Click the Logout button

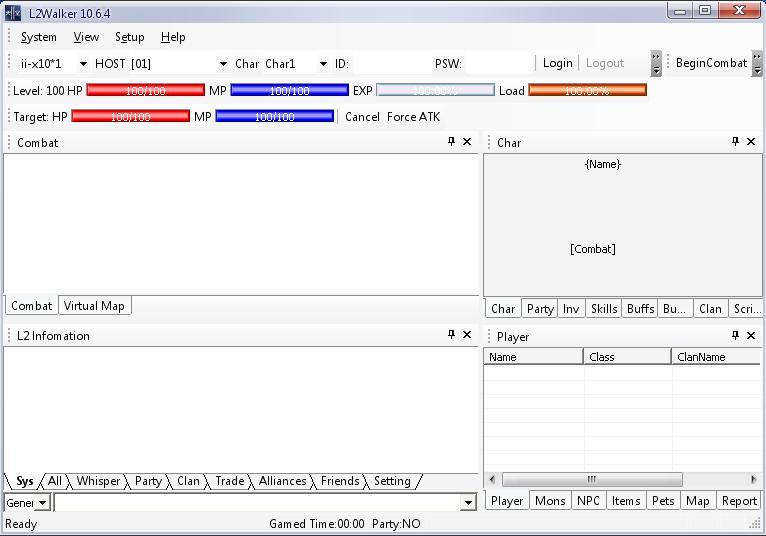click(605, 63)
